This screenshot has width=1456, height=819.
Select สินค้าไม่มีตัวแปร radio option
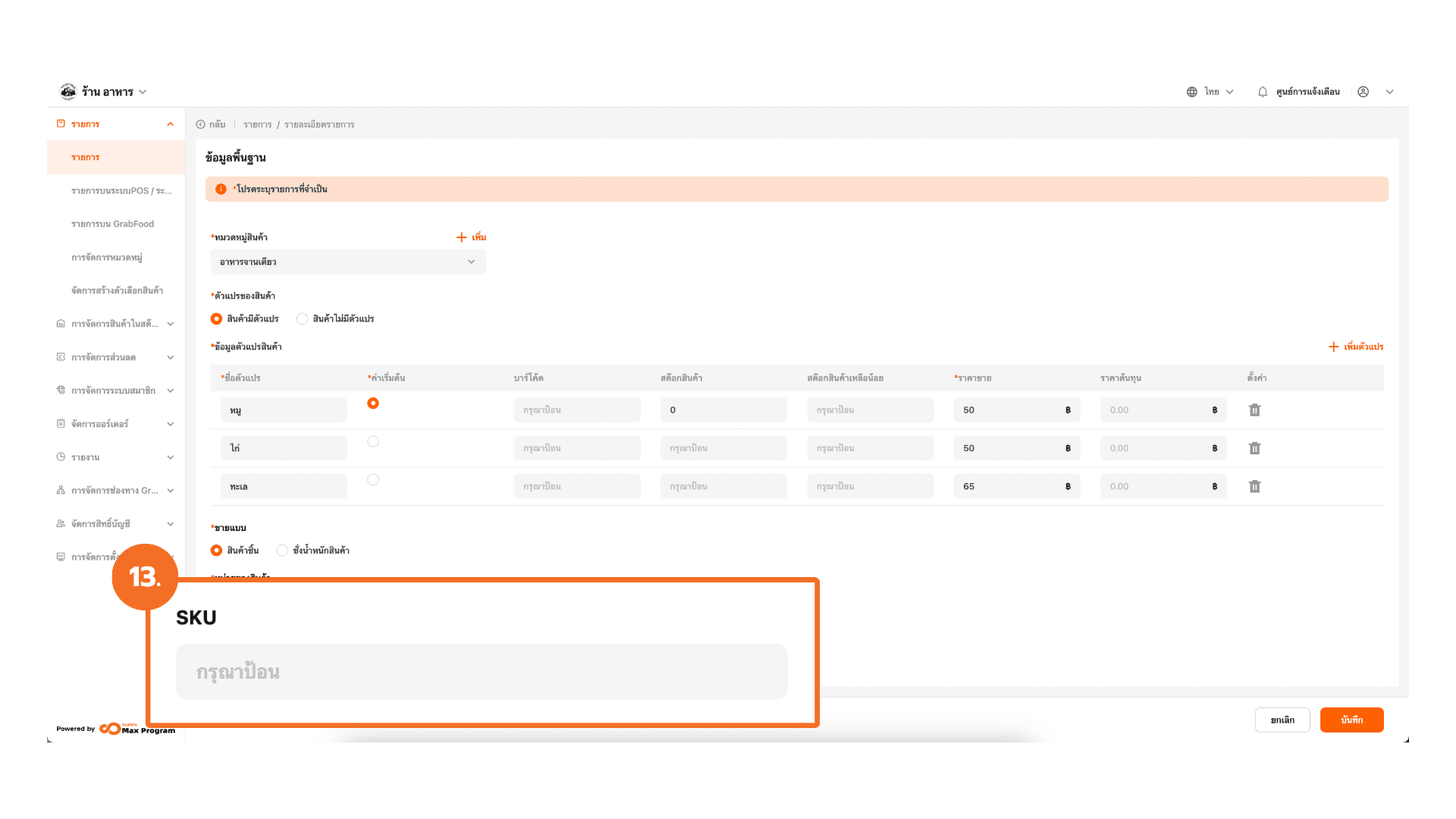(x=303, y=318)
